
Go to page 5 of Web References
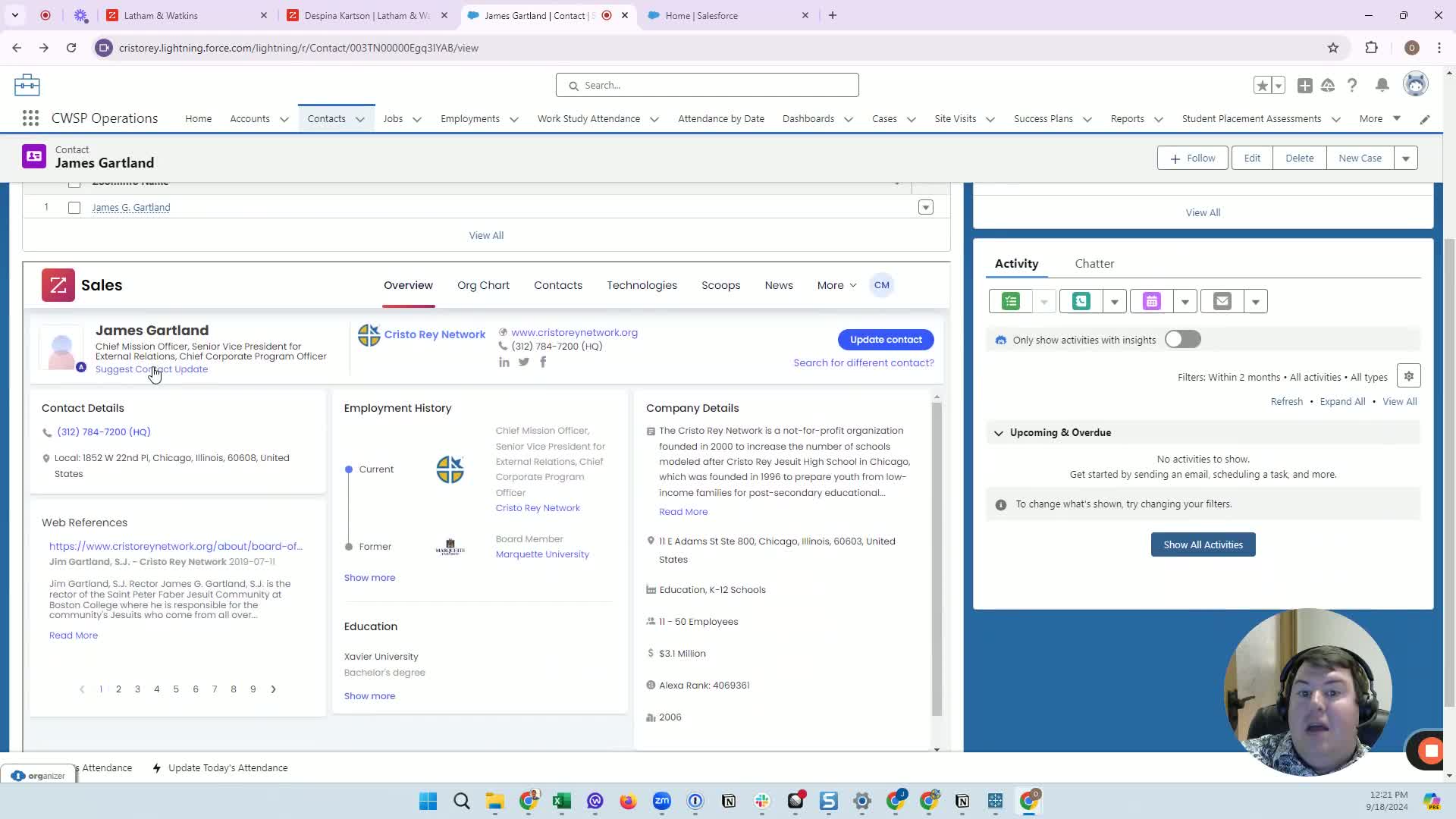tap(176, 689)
